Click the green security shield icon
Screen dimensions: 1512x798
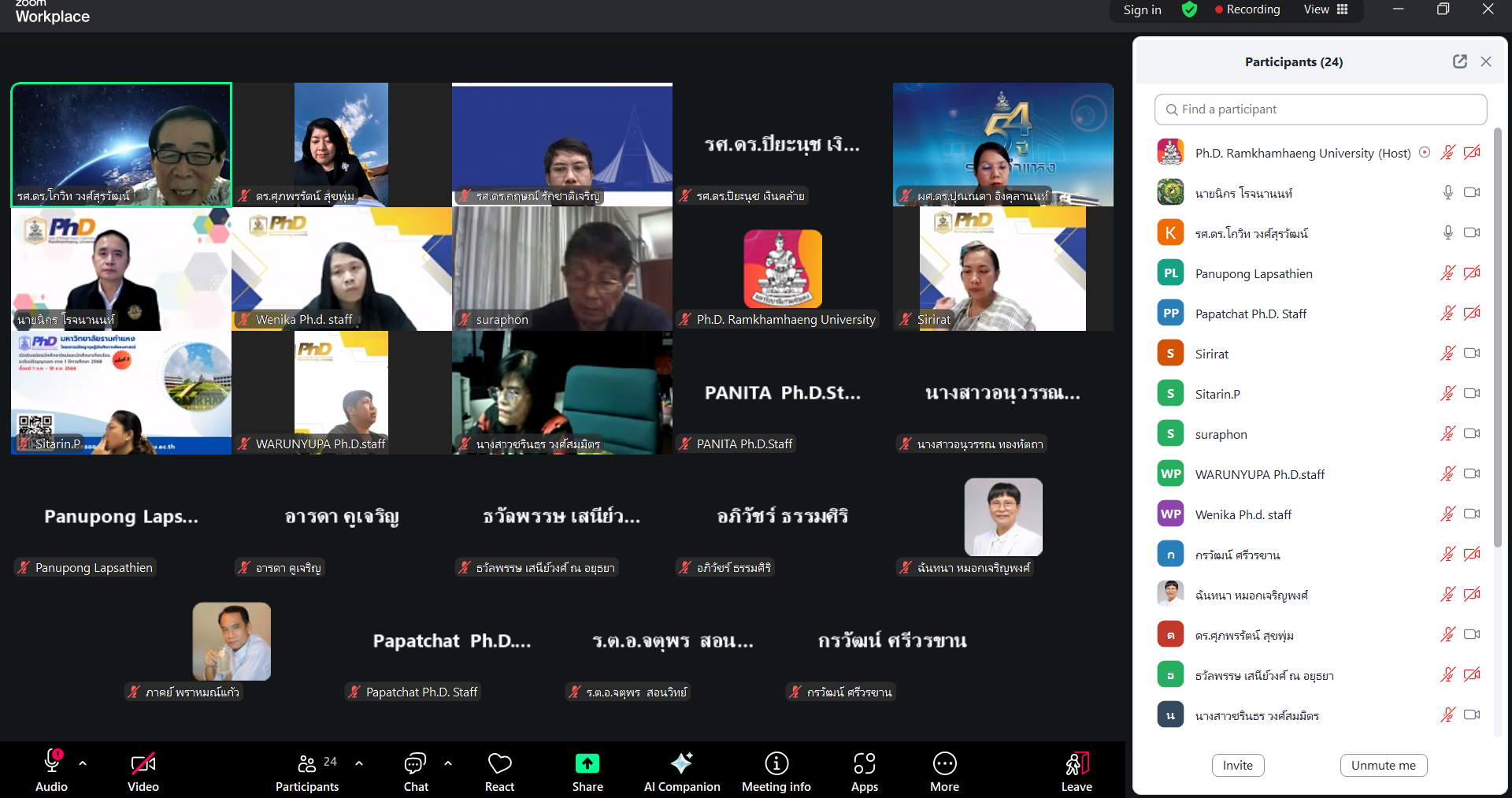click(1189, 9)
